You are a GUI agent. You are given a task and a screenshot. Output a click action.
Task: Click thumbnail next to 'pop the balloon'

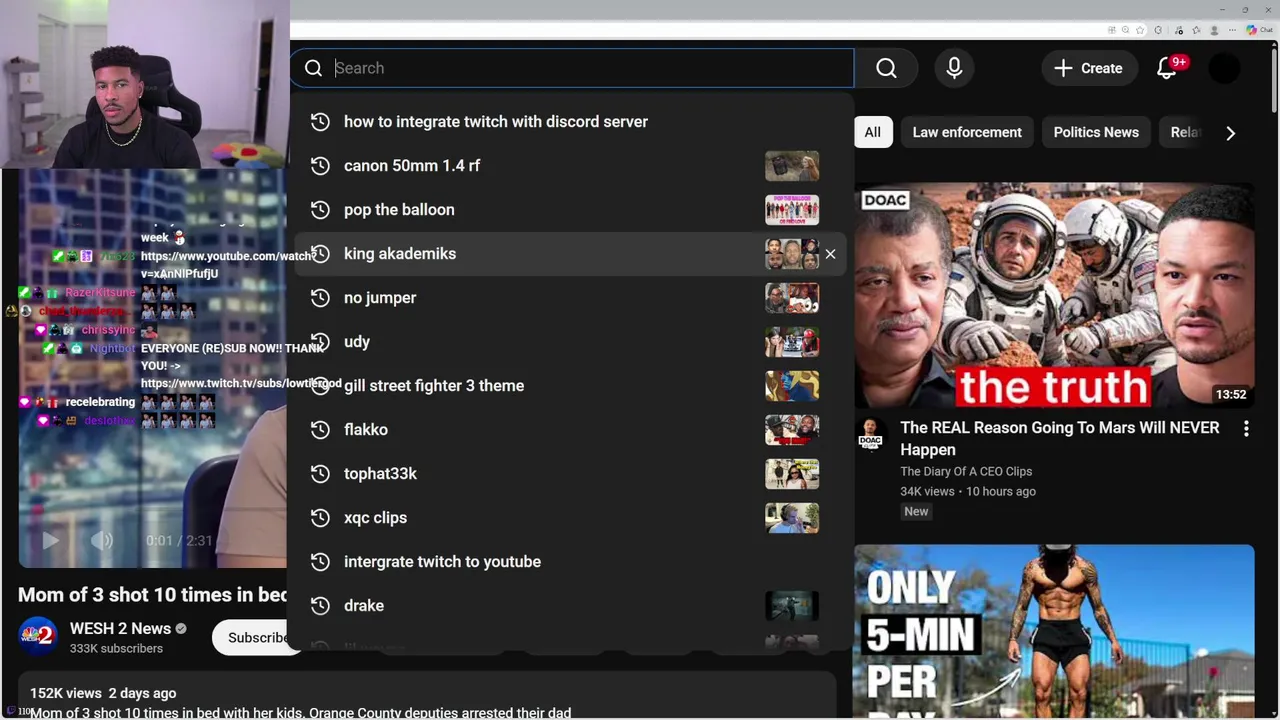coord(792,210)
